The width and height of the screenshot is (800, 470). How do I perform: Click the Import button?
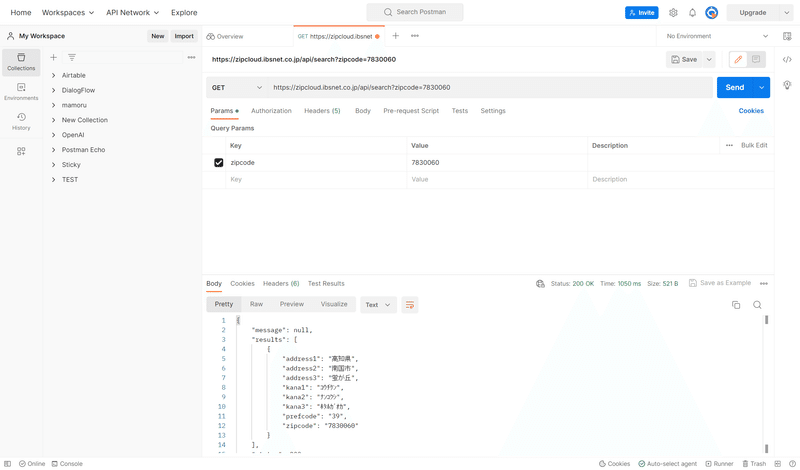184,36
